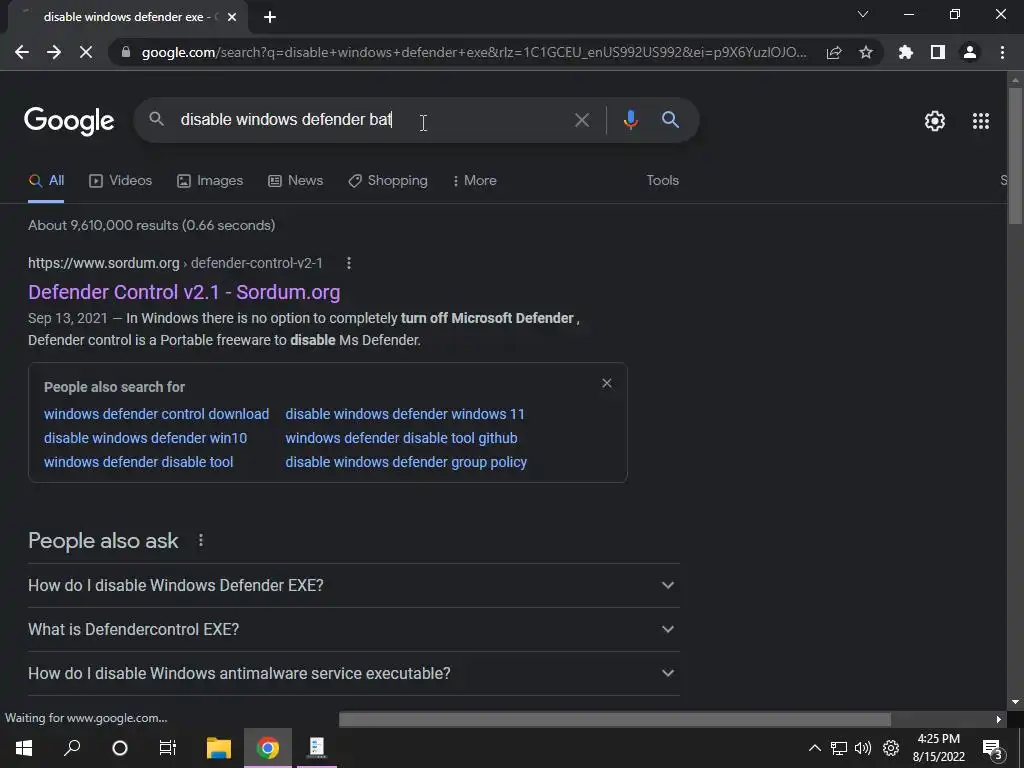Dismiss the People also search for box
This screenshot has height=768, width=1024.
tap(607, 383)
